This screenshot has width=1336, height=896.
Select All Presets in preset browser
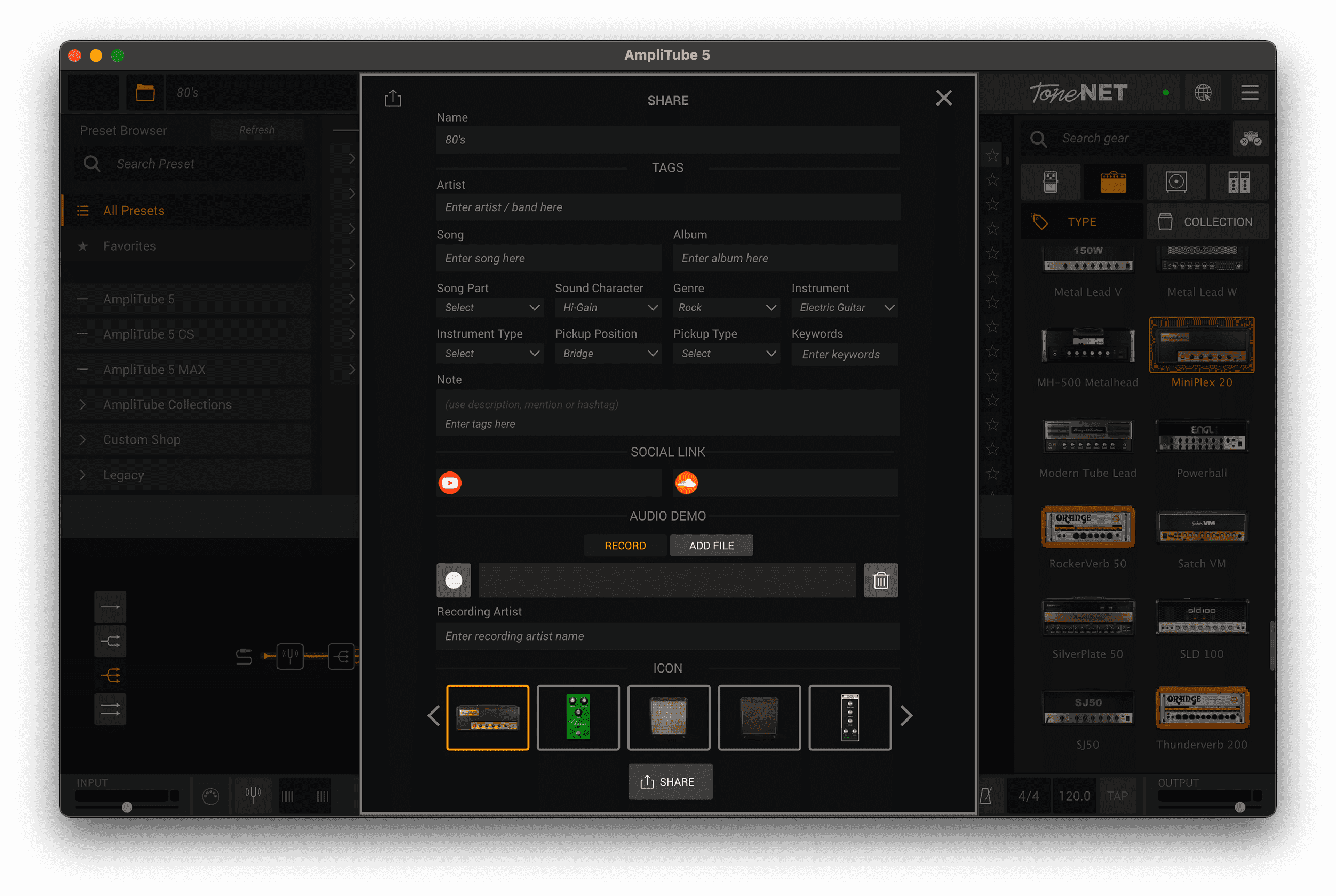(133, 211)
